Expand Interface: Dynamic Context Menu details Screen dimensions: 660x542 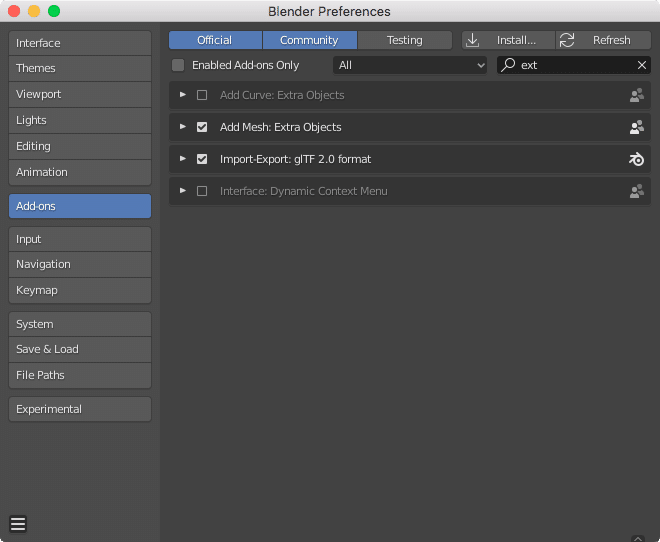(183, 191)
